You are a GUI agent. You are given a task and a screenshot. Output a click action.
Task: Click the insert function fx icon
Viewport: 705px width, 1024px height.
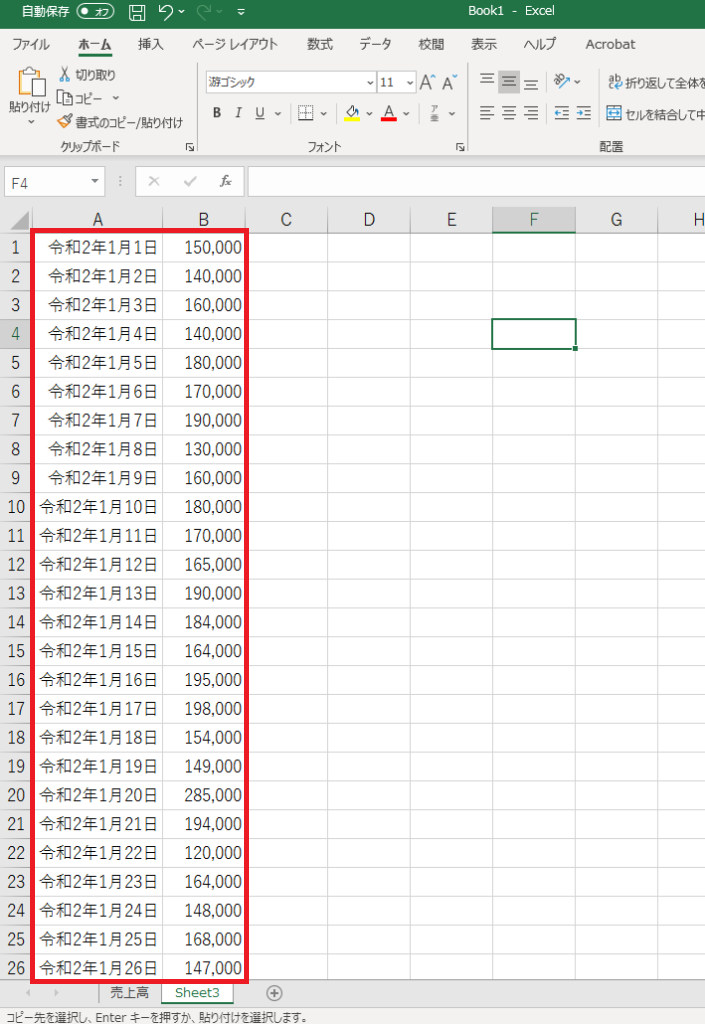click(x=226, y=181)
